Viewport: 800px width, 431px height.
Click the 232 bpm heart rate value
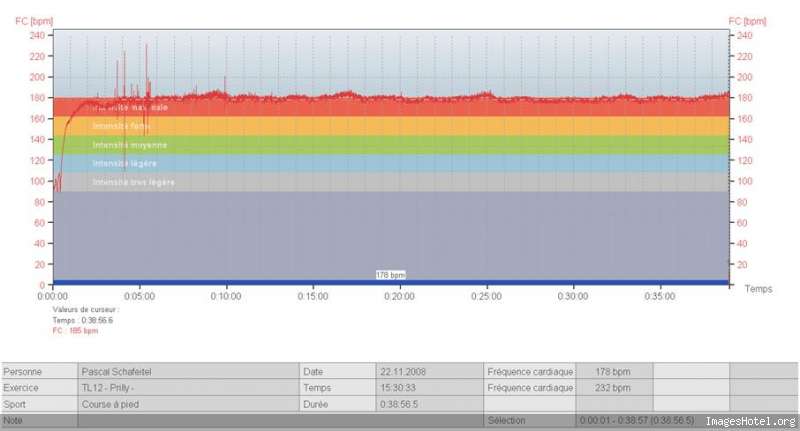click(x=614, y=388)
